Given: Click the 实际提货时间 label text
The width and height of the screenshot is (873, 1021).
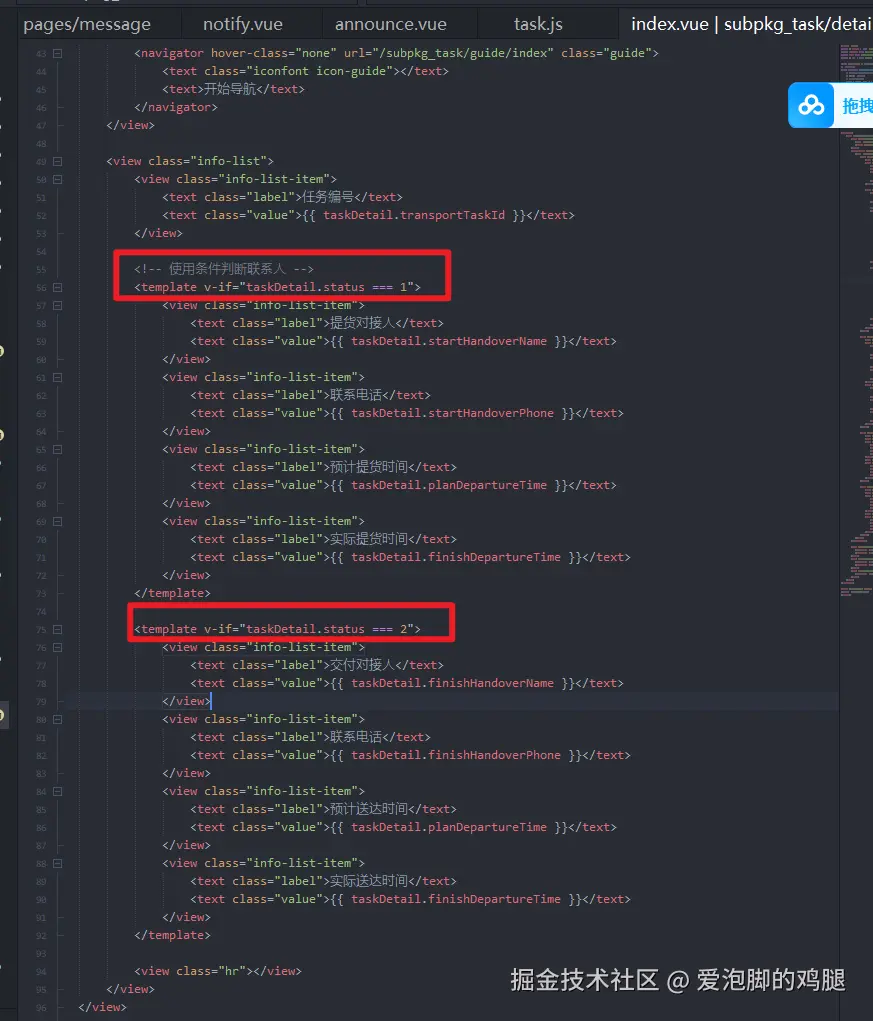Looking at the screenshot, I should 368,539.
